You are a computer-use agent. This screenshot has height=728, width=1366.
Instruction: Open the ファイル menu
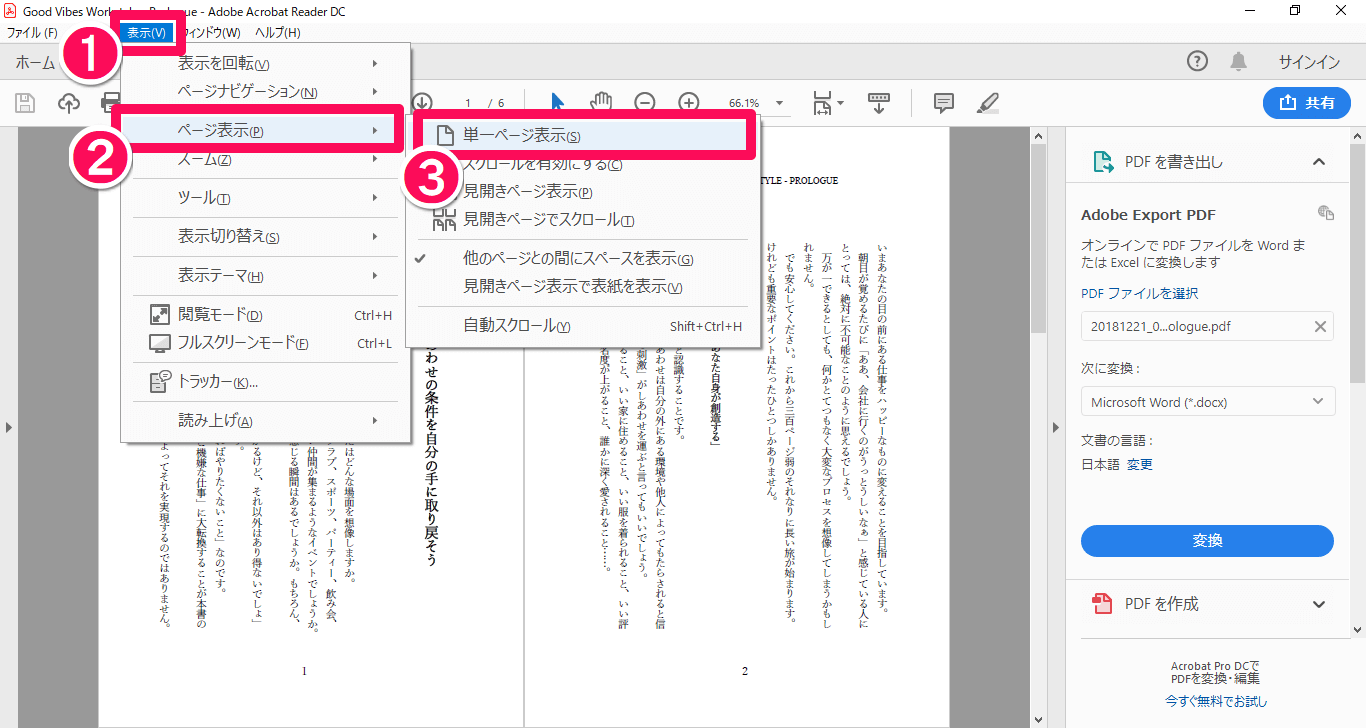[x=32, y=33]
